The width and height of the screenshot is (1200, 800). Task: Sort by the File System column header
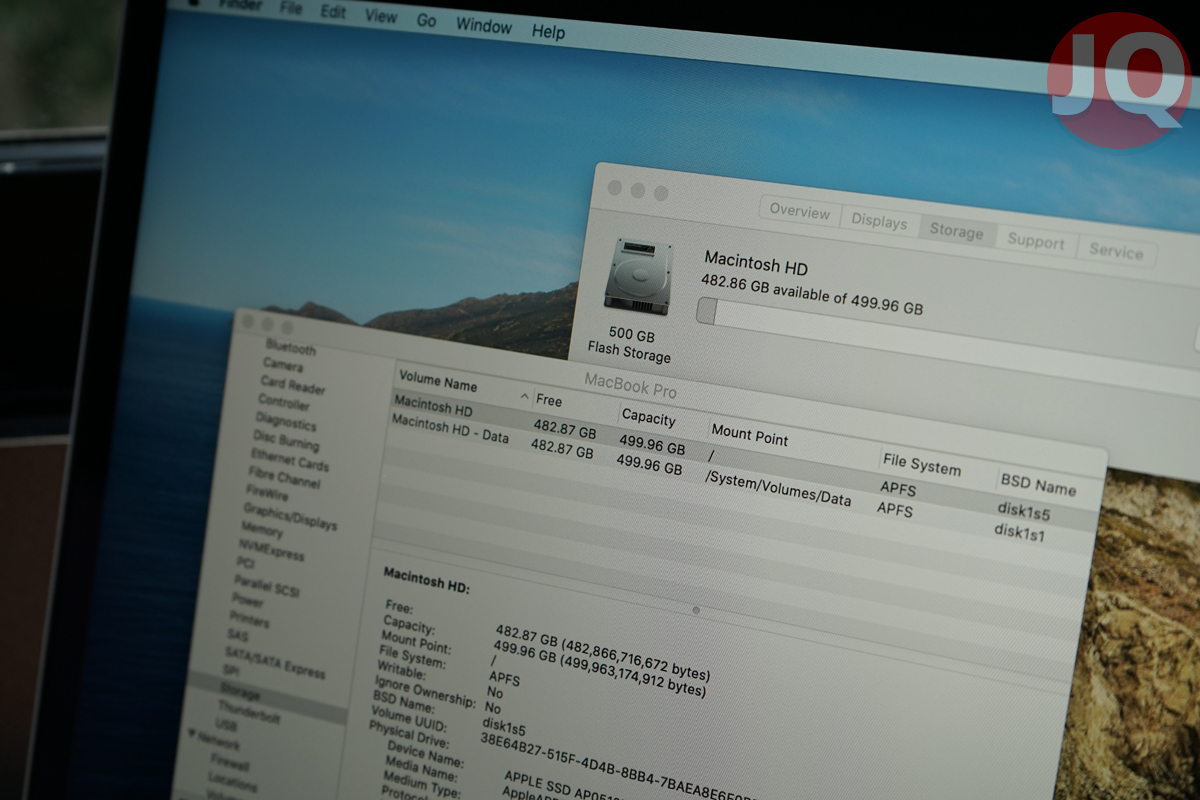(922, 465)
